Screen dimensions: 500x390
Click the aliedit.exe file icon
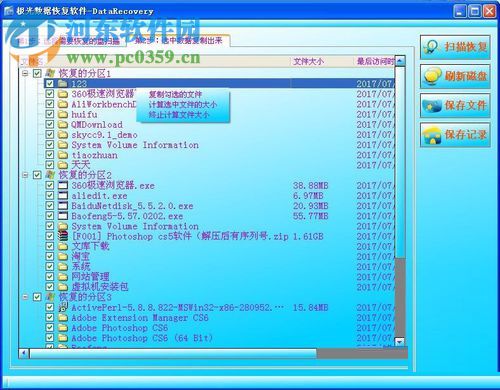(63, 195)
